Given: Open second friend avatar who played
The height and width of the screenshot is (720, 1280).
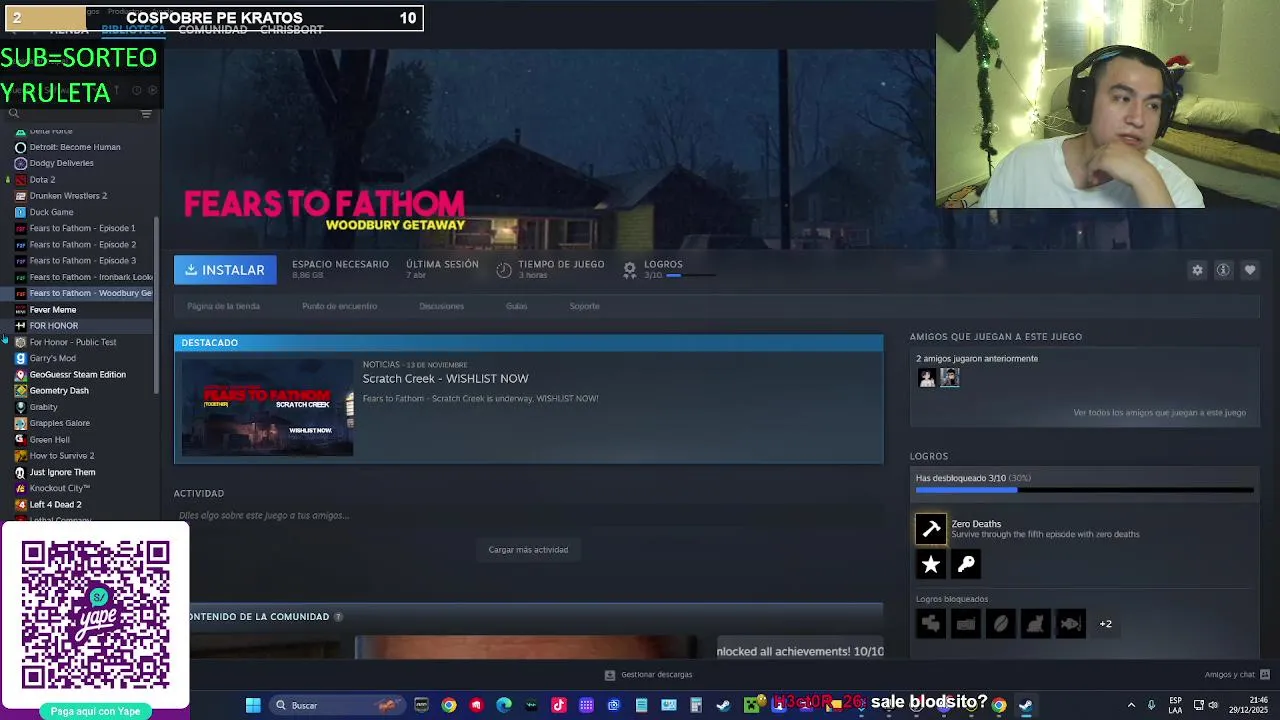Looking at the screenshot, I should point(950,378).
